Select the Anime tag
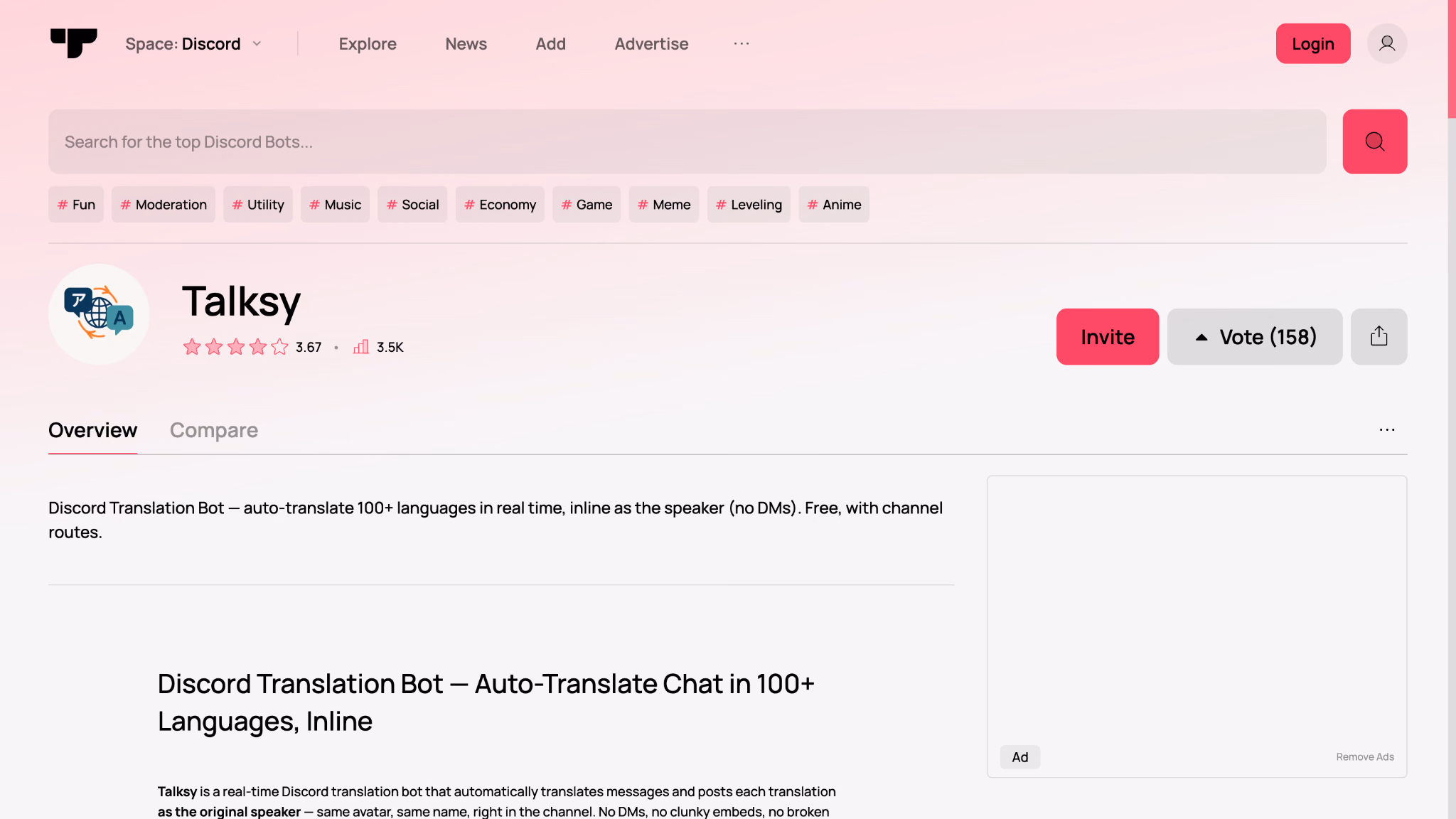Screen dimensions: 1456x819 pos(833,205)
